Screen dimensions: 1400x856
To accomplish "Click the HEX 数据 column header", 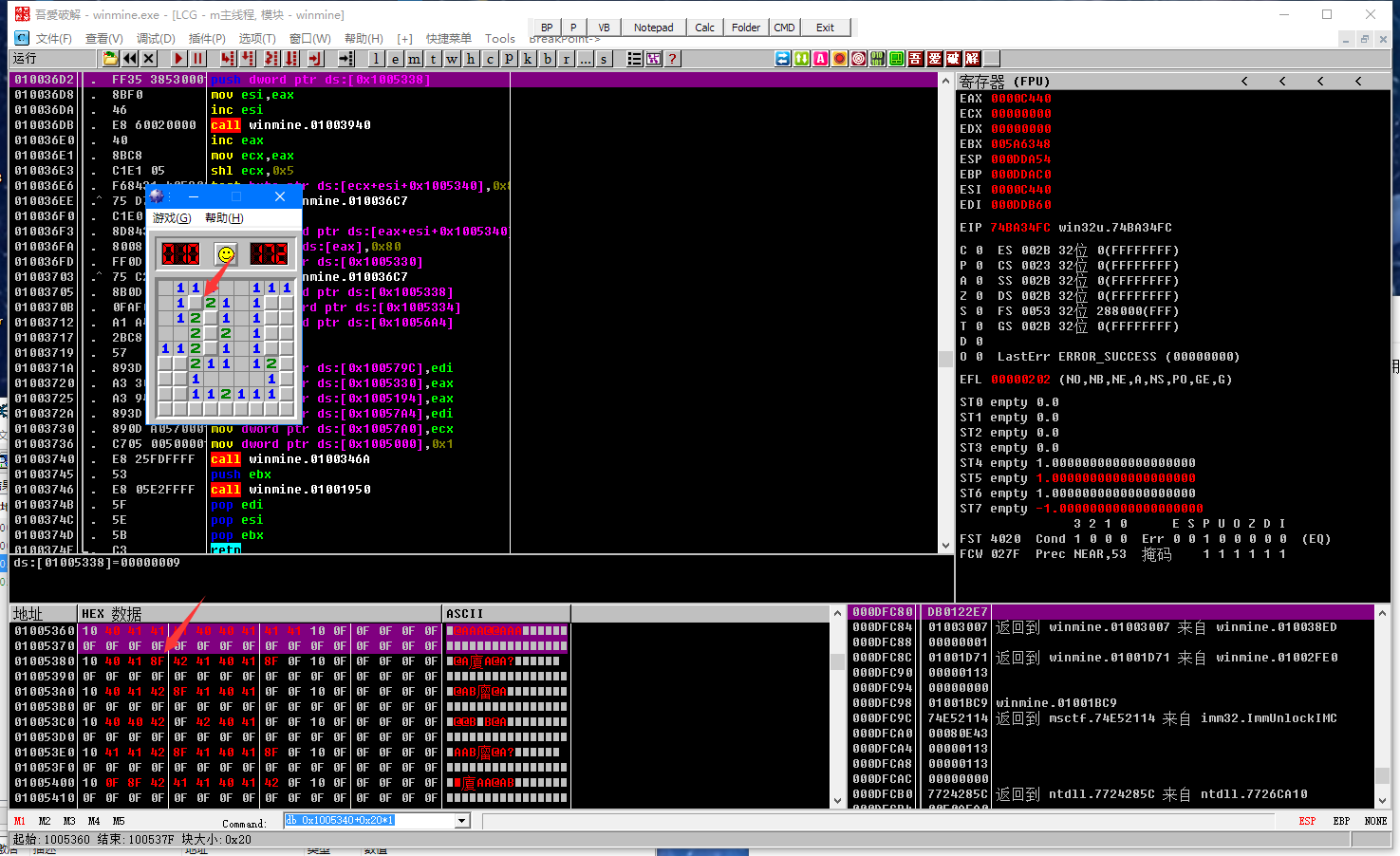I will (260, 614).
